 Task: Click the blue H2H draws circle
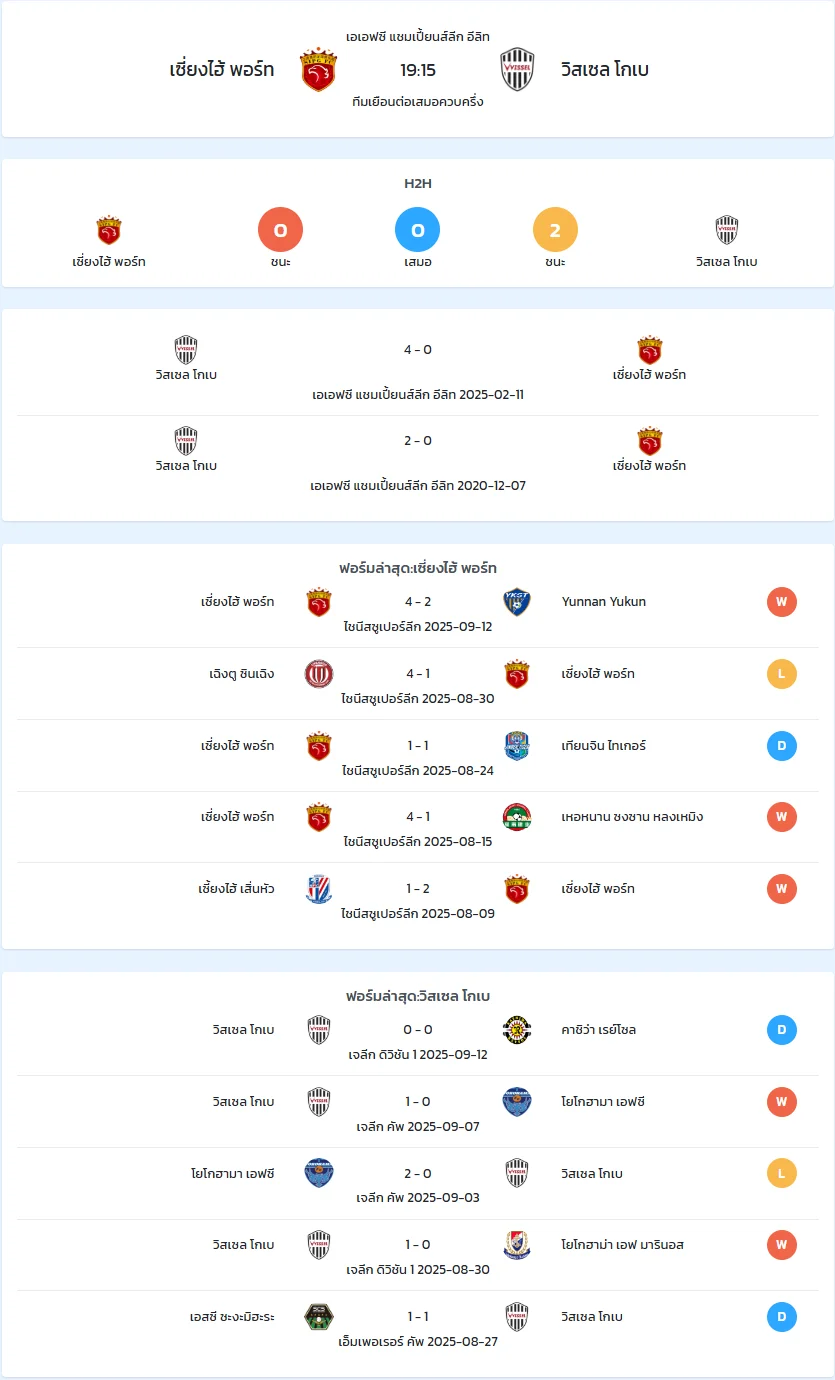point(417,230)
